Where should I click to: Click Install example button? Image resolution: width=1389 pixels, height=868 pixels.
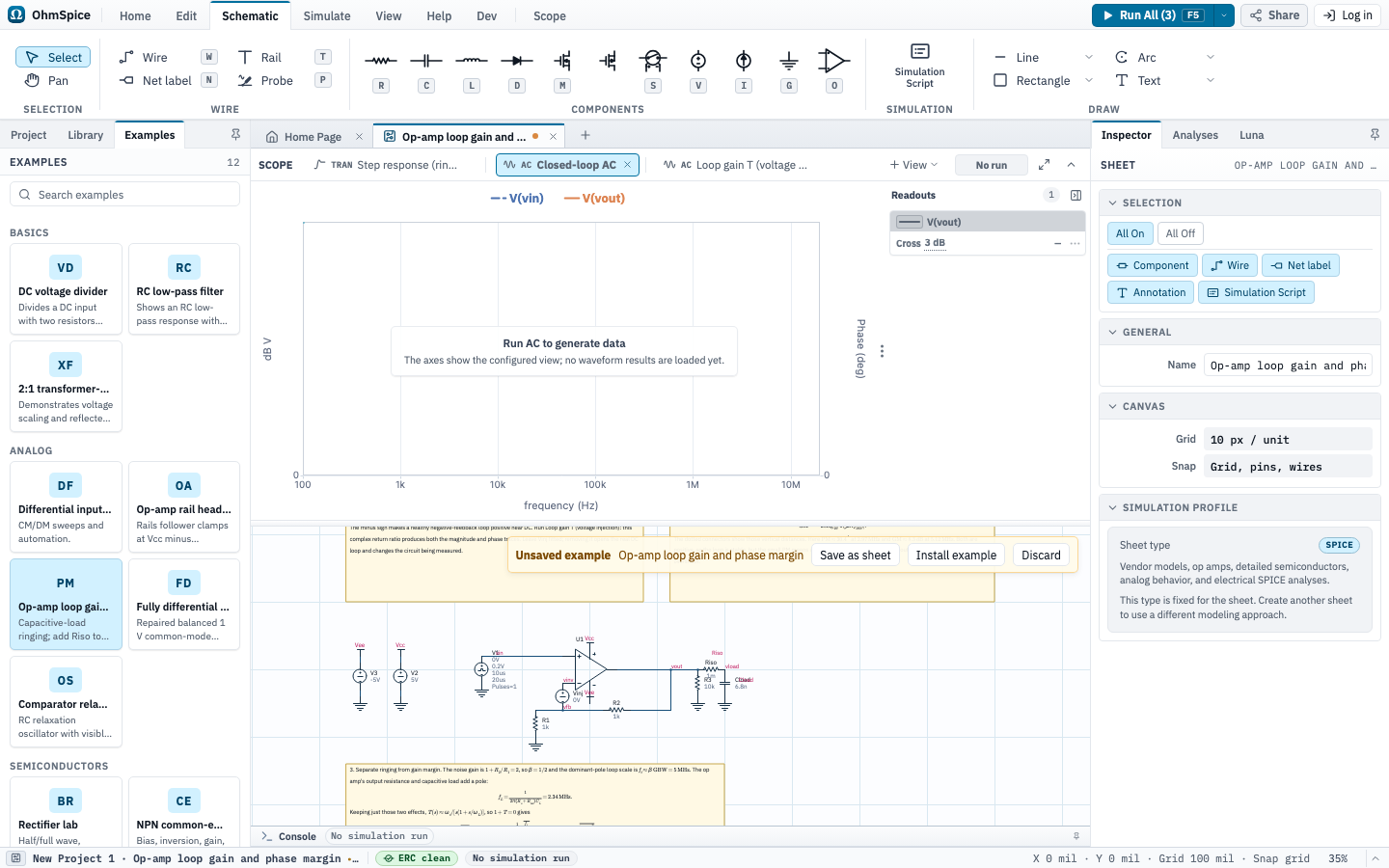(956, 556)
